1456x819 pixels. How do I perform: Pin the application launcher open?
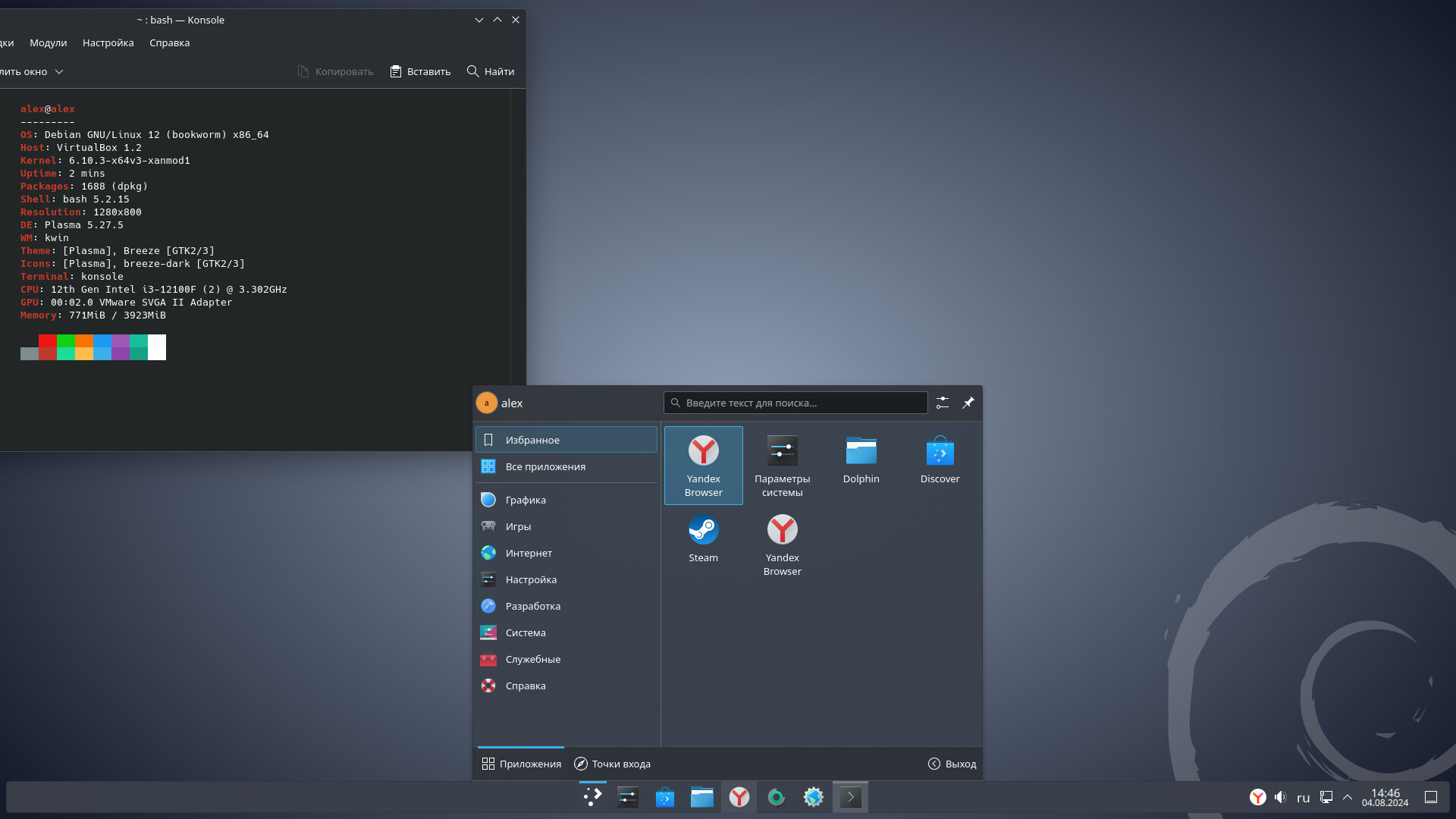968,403
